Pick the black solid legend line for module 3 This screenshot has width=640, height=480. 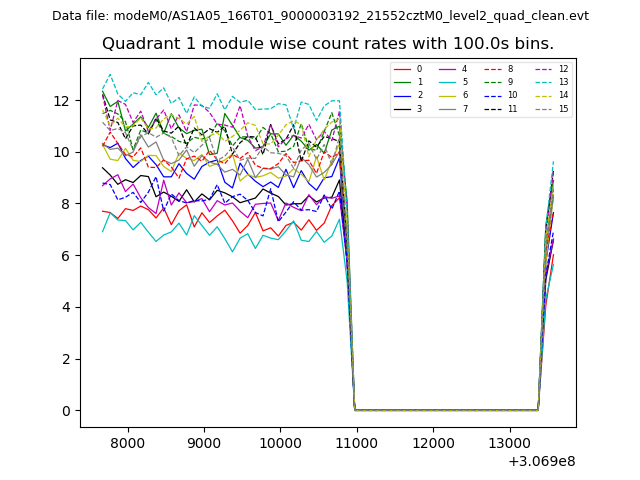(401, 108)
